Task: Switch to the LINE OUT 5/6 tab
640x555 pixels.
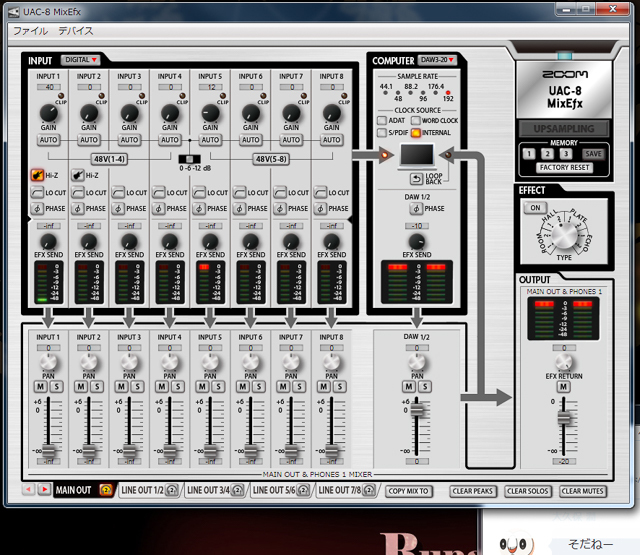Action: [x=274, y=490]
